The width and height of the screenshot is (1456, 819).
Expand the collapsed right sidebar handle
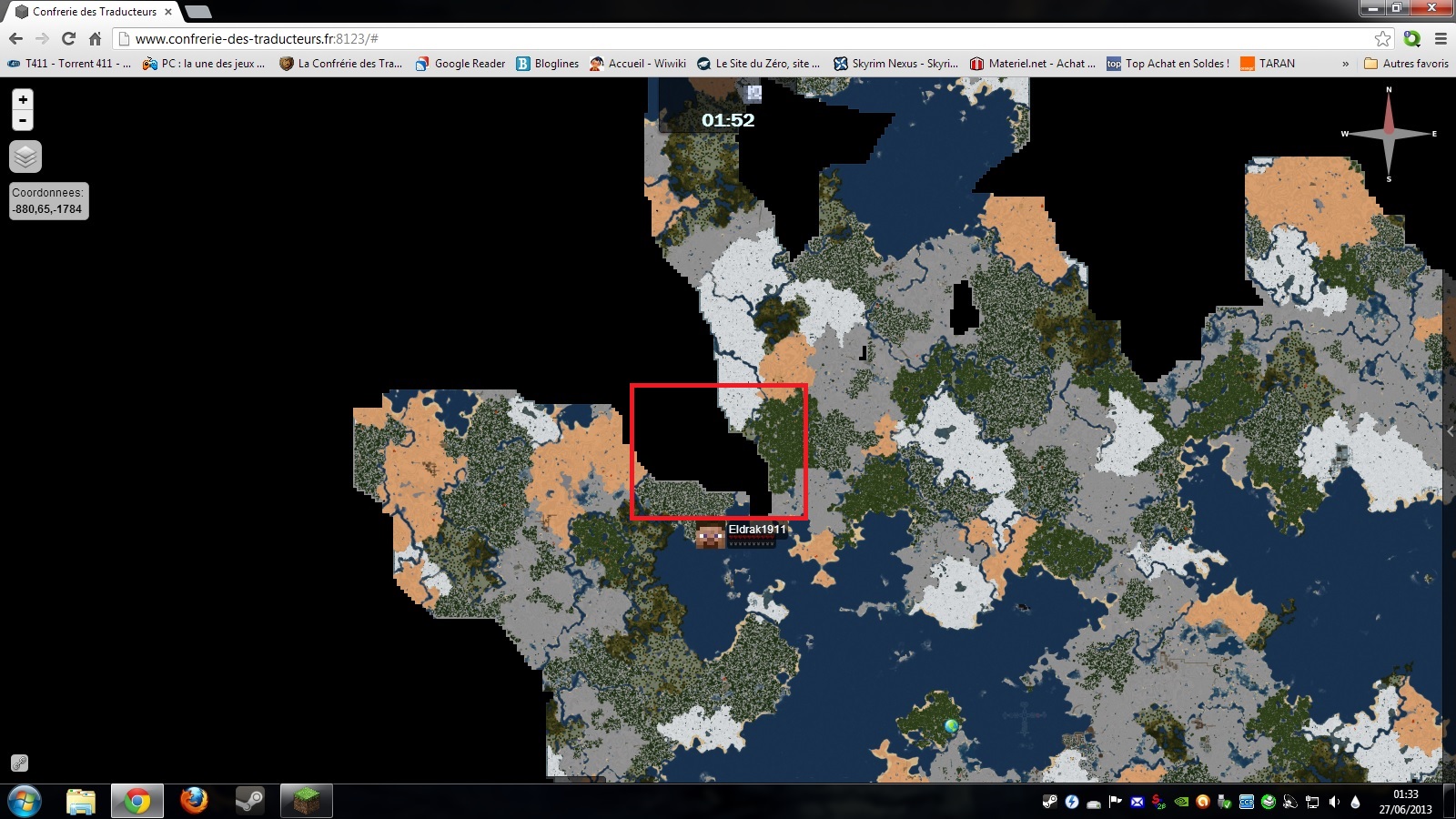click(x=1451, y=431)
